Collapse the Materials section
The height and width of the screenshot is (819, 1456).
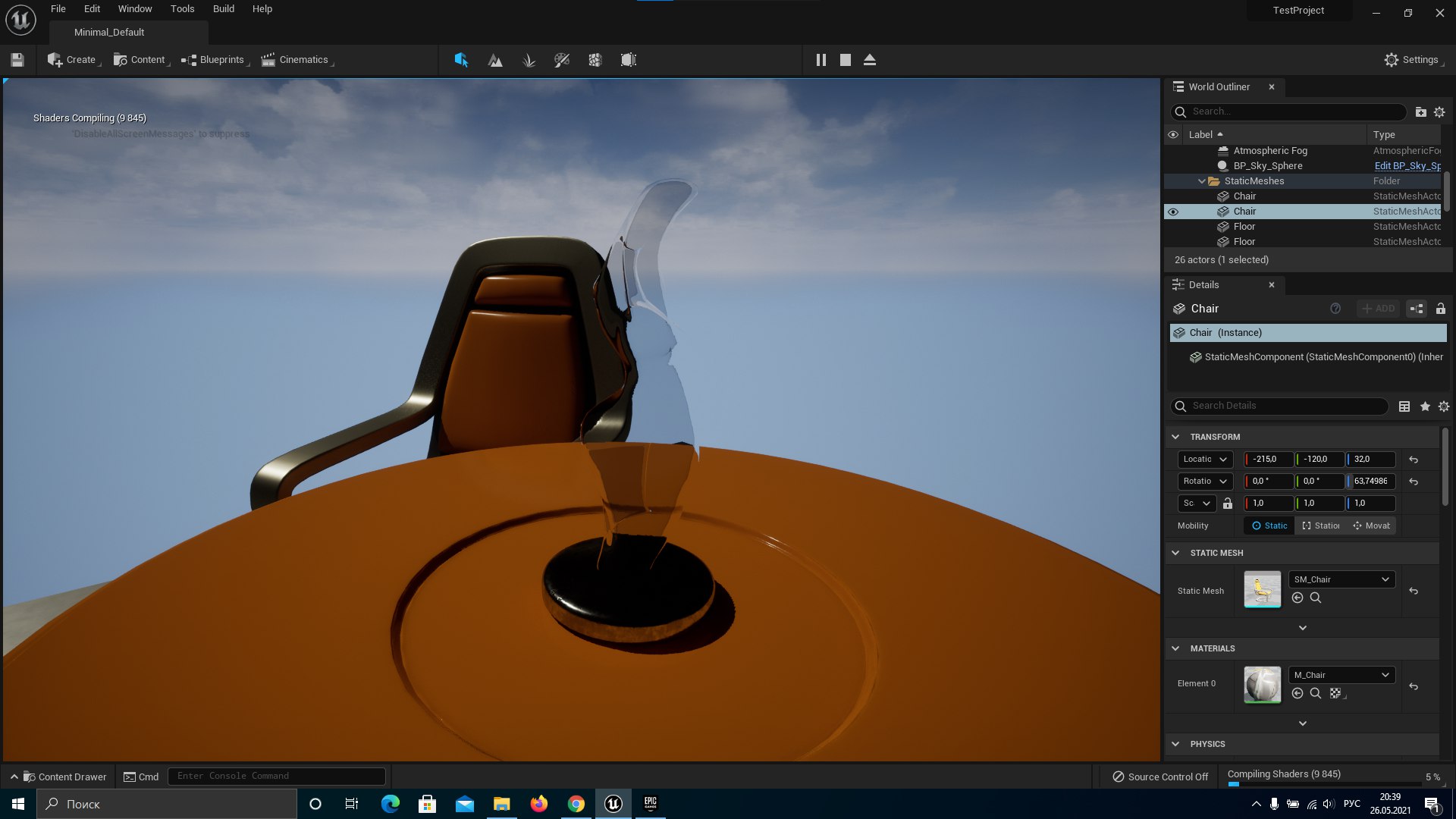pos(1175,649)
